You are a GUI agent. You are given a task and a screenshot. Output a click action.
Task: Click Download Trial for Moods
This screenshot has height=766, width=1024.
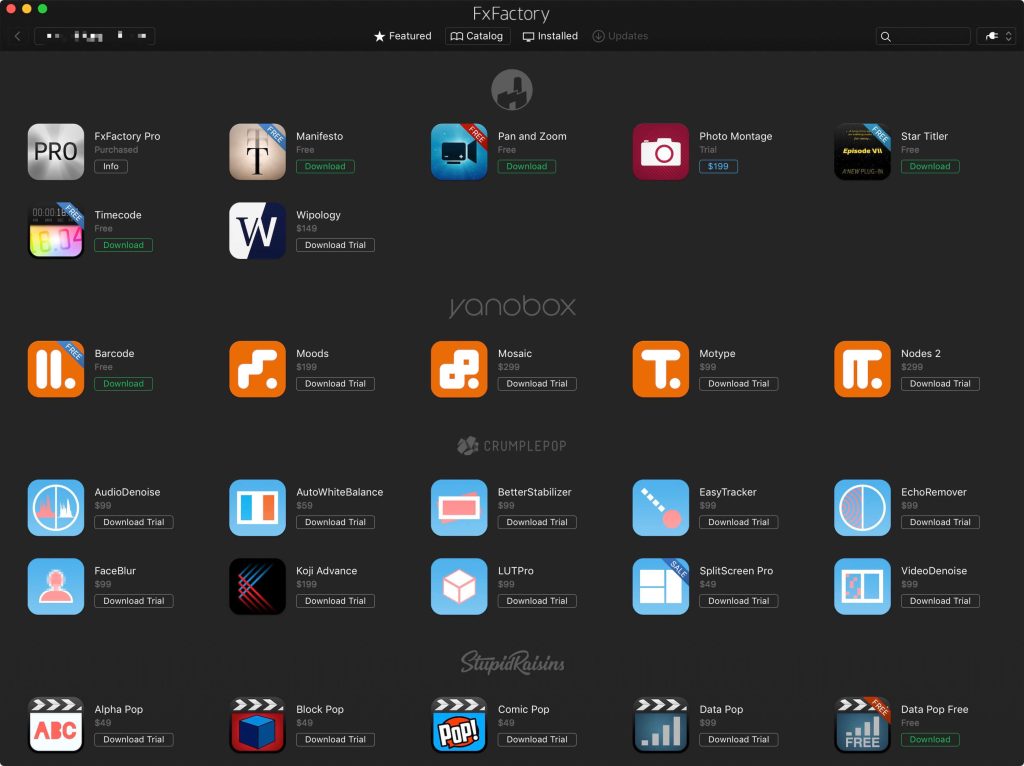(335, 383)
